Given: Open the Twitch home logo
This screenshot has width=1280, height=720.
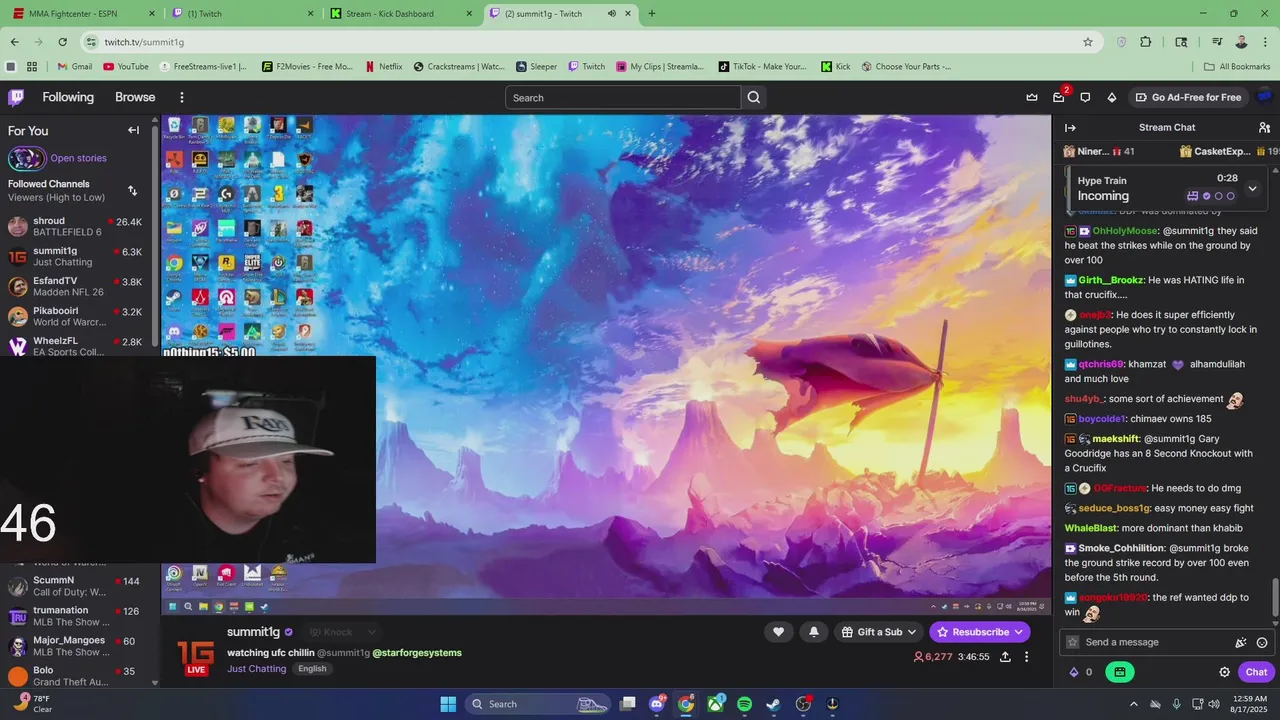Looking at the screenshot, I should [16, 97].
